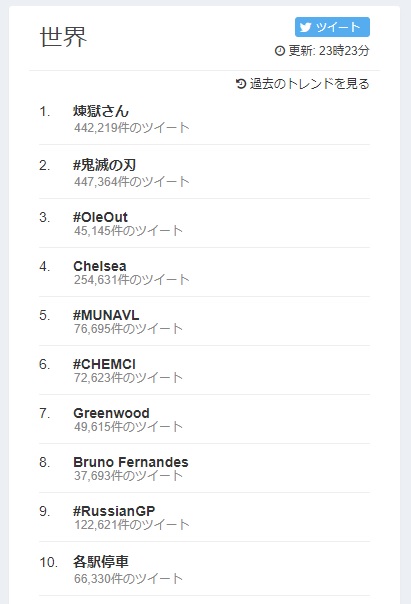Click the 世界 heading
Image resolution: width=411 pixels, height=604 pixels.
pos(64,37)
